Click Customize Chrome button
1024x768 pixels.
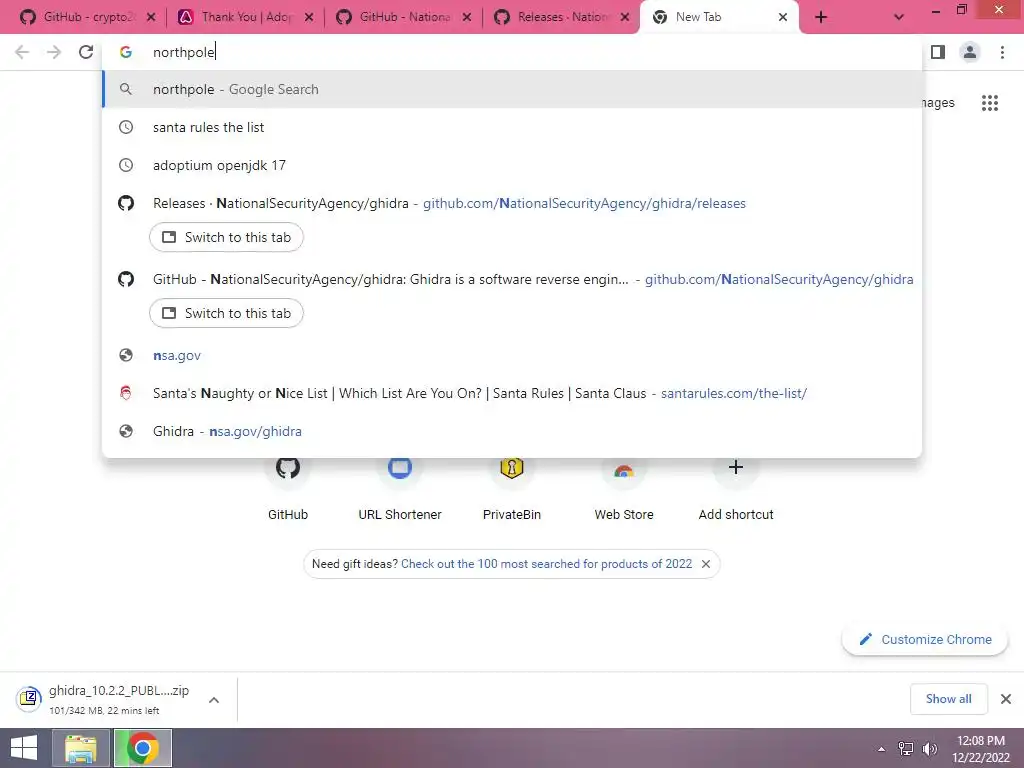pyautogui.click(x=925, y=639)
